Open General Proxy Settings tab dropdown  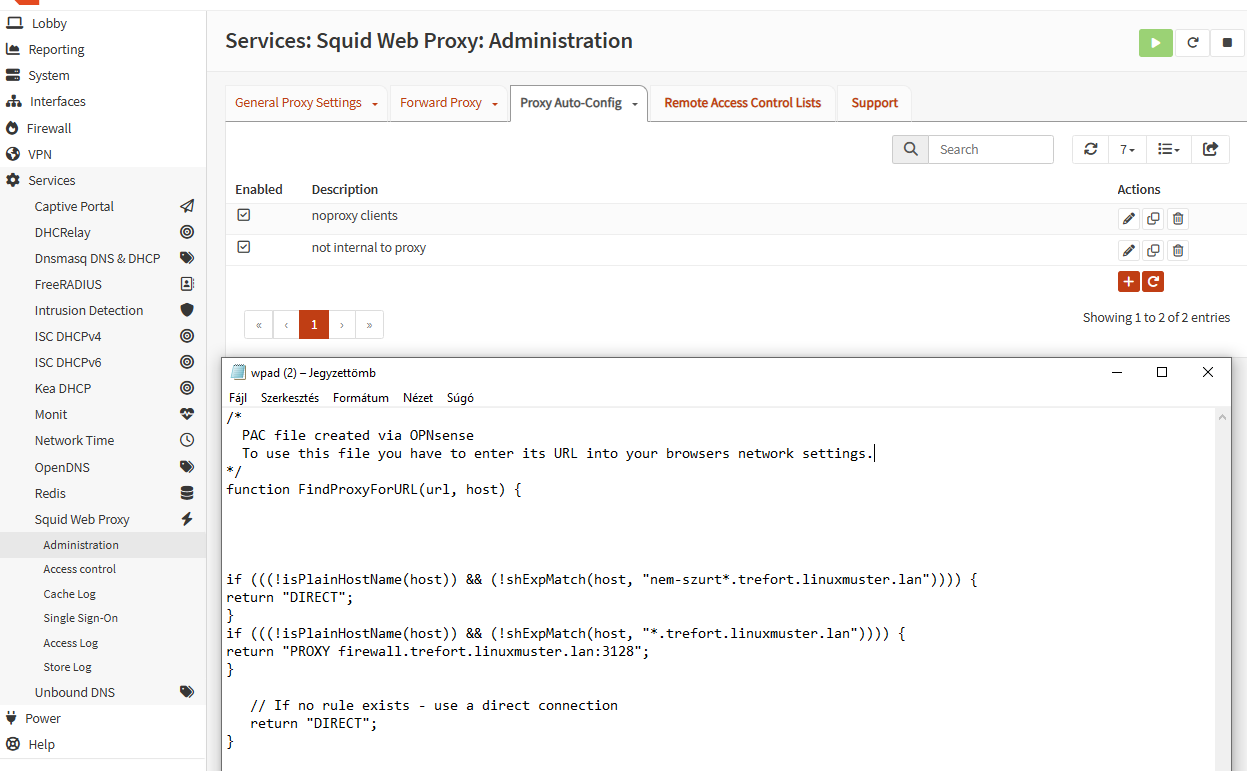pyautogui.click(x=376, y=104)
